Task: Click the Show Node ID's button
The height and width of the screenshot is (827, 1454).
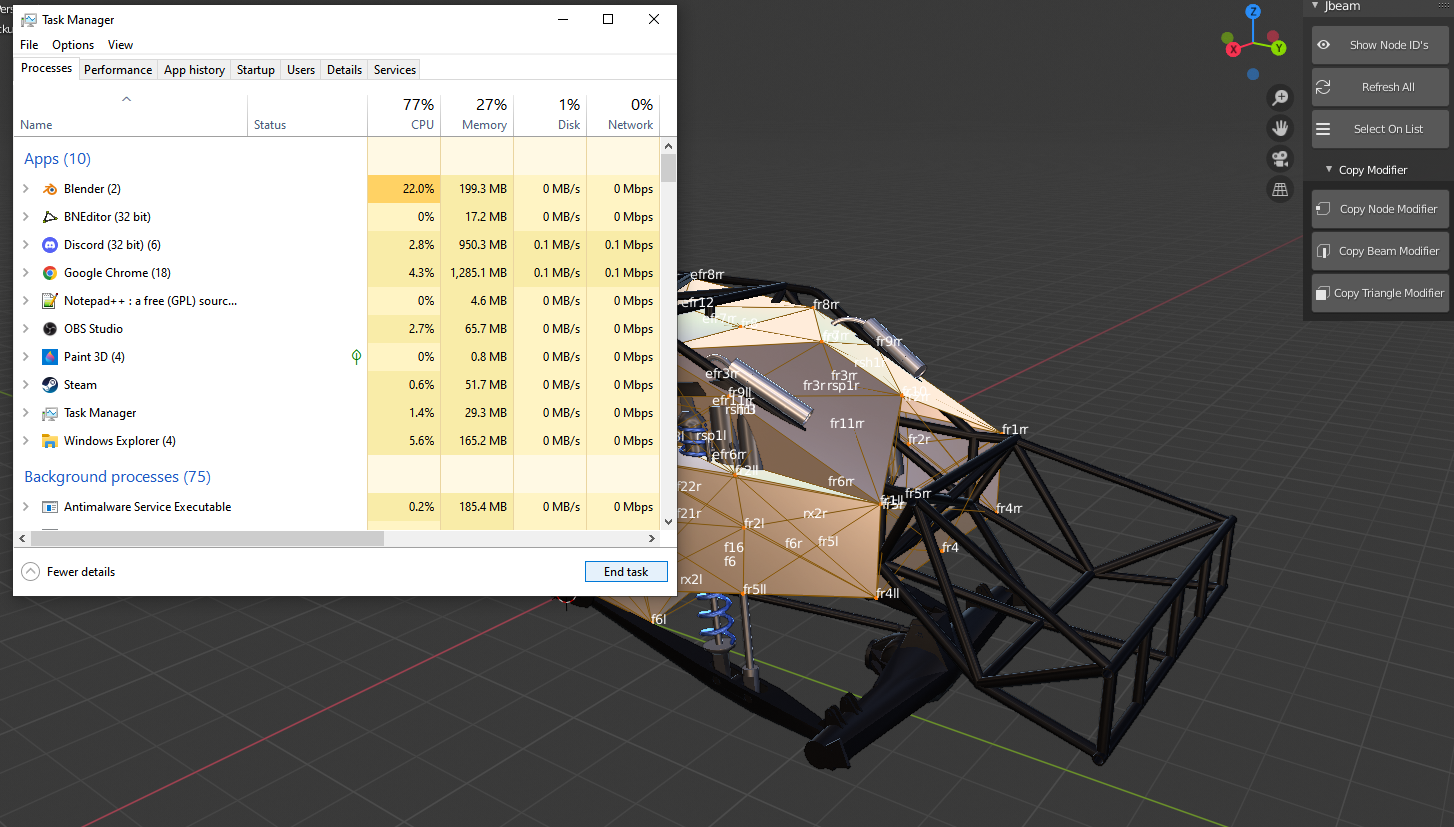Action: click(1380, 45)
